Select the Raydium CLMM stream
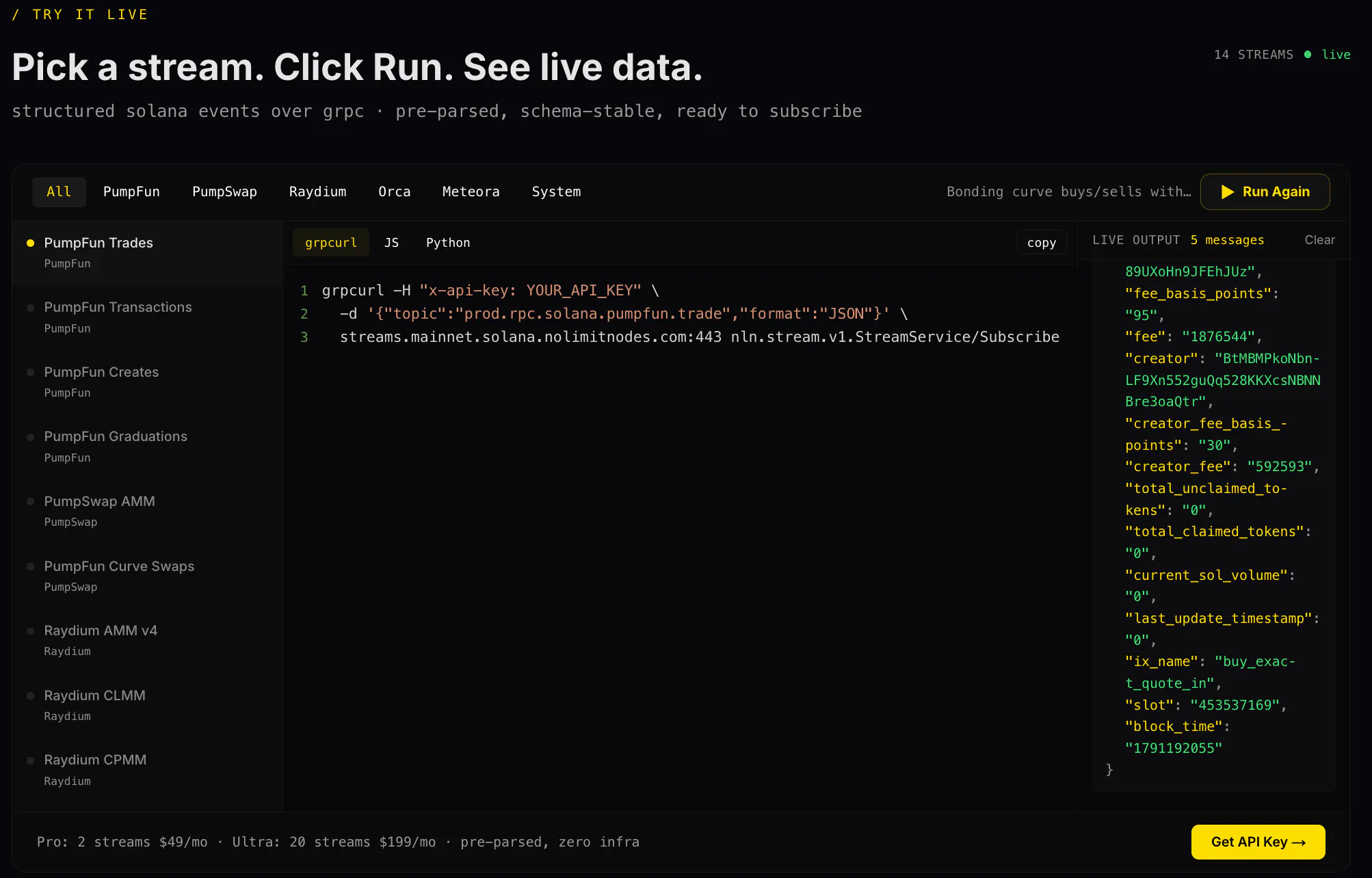1372x878 pixels. point(148,705)
